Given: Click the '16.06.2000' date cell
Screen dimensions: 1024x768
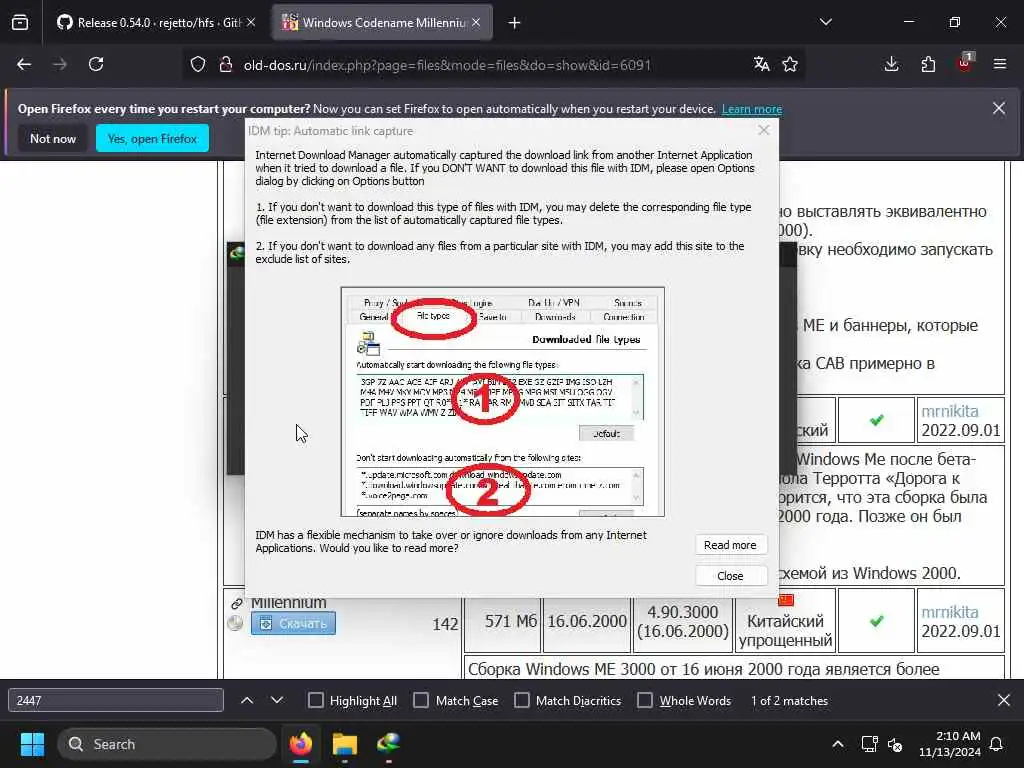Looking at the screenshot, I should (x=587, y=621).
